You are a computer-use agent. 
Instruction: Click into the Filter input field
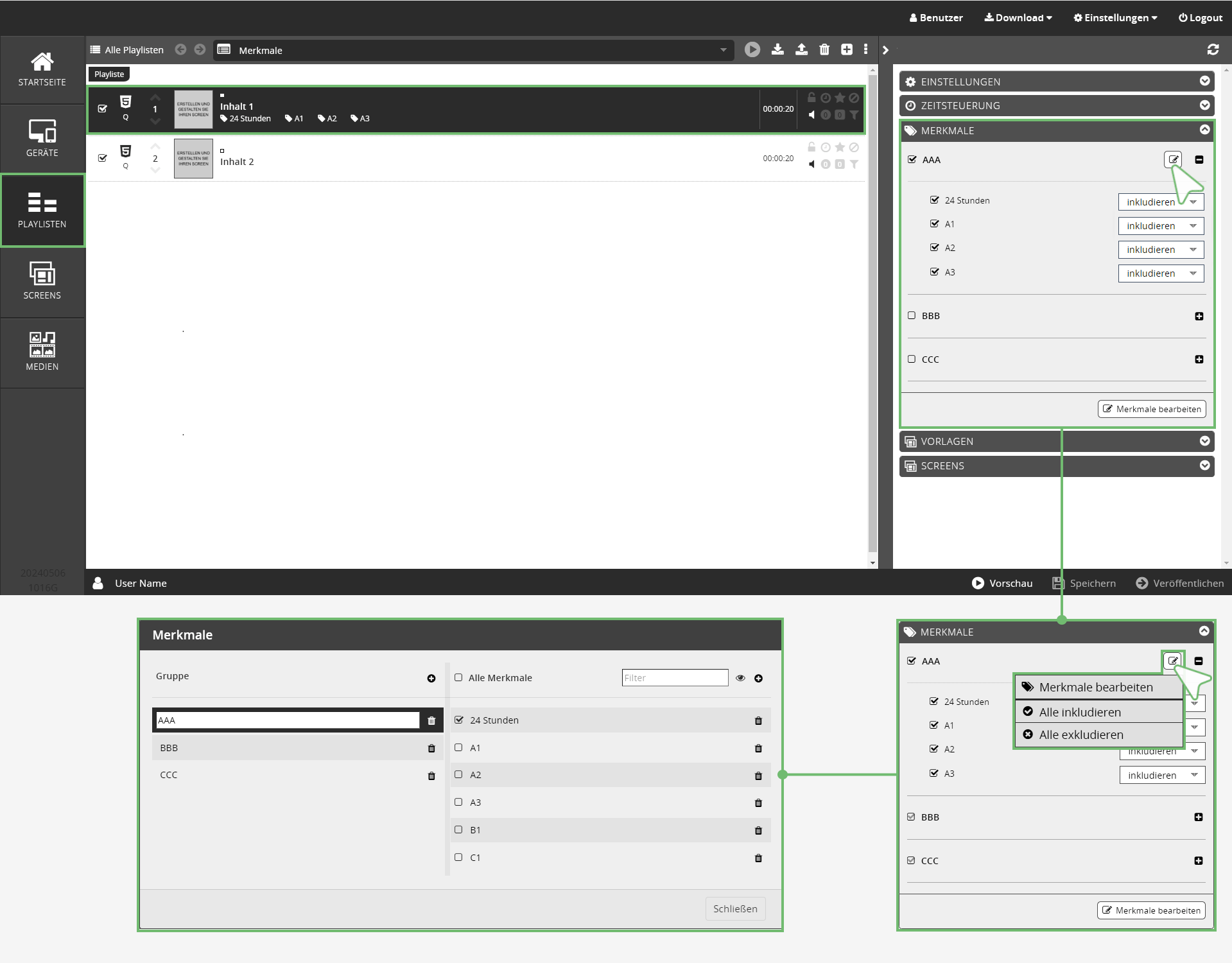(x=675, y=678)
